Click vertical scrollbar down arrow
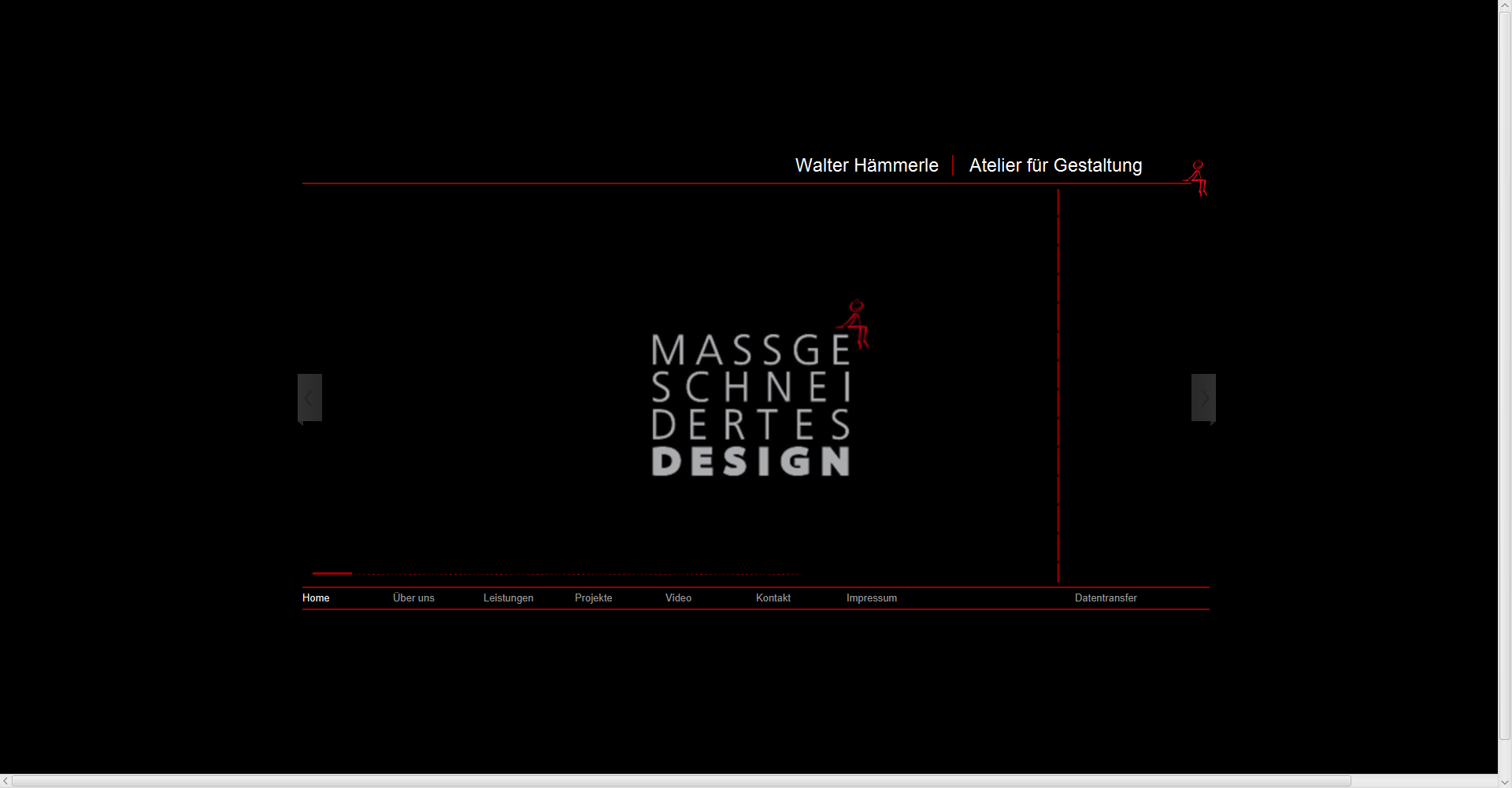1512x788 pixels. (x=1505, y=781)
